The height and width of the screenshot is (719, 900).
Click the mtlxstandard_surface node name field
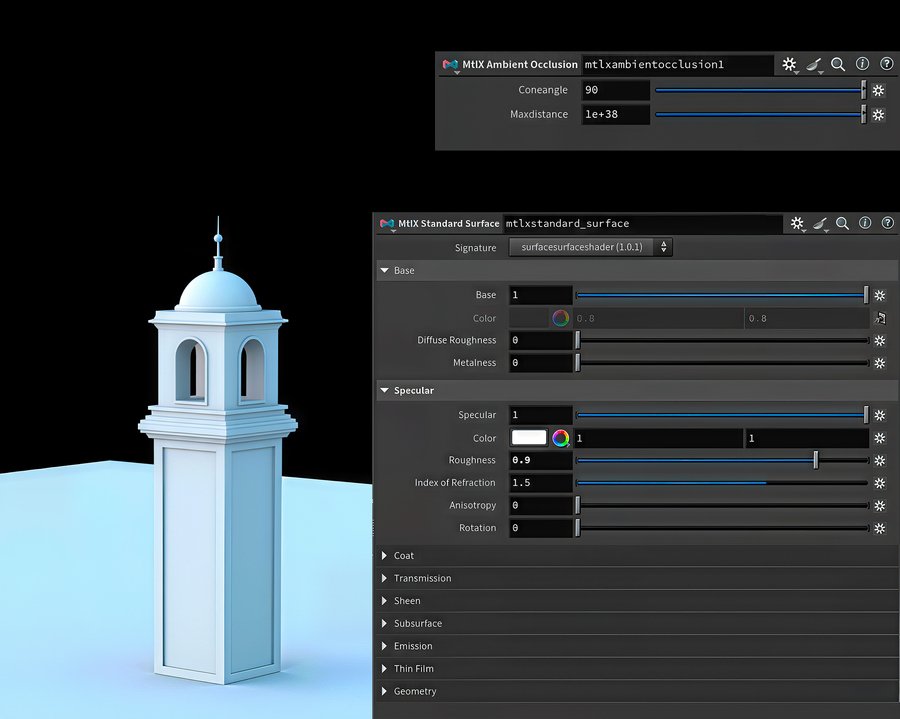pyautogui.click(x=640, y=224)
